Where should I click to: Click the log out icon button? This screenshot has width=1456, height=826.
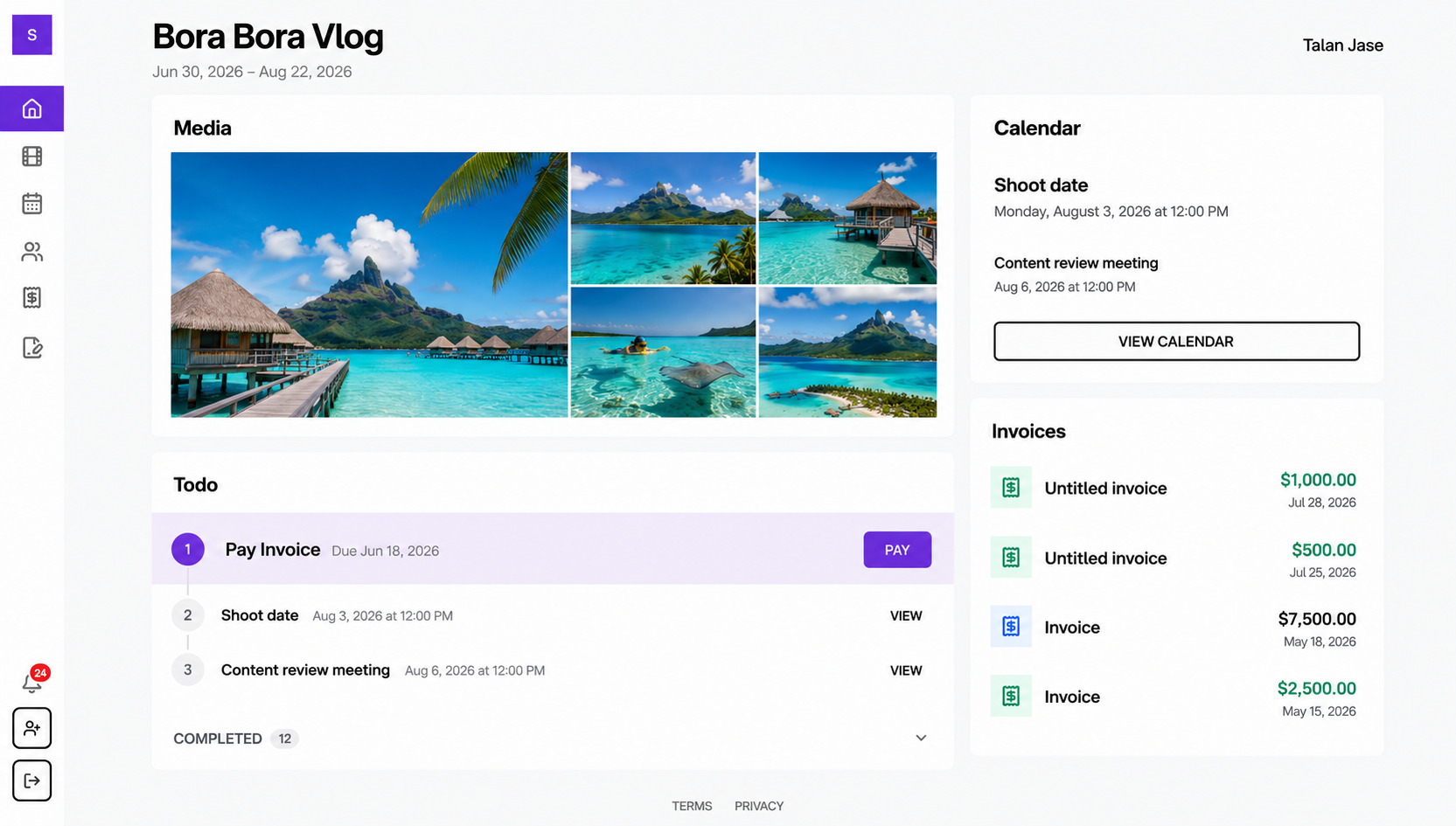coord(31,781)
